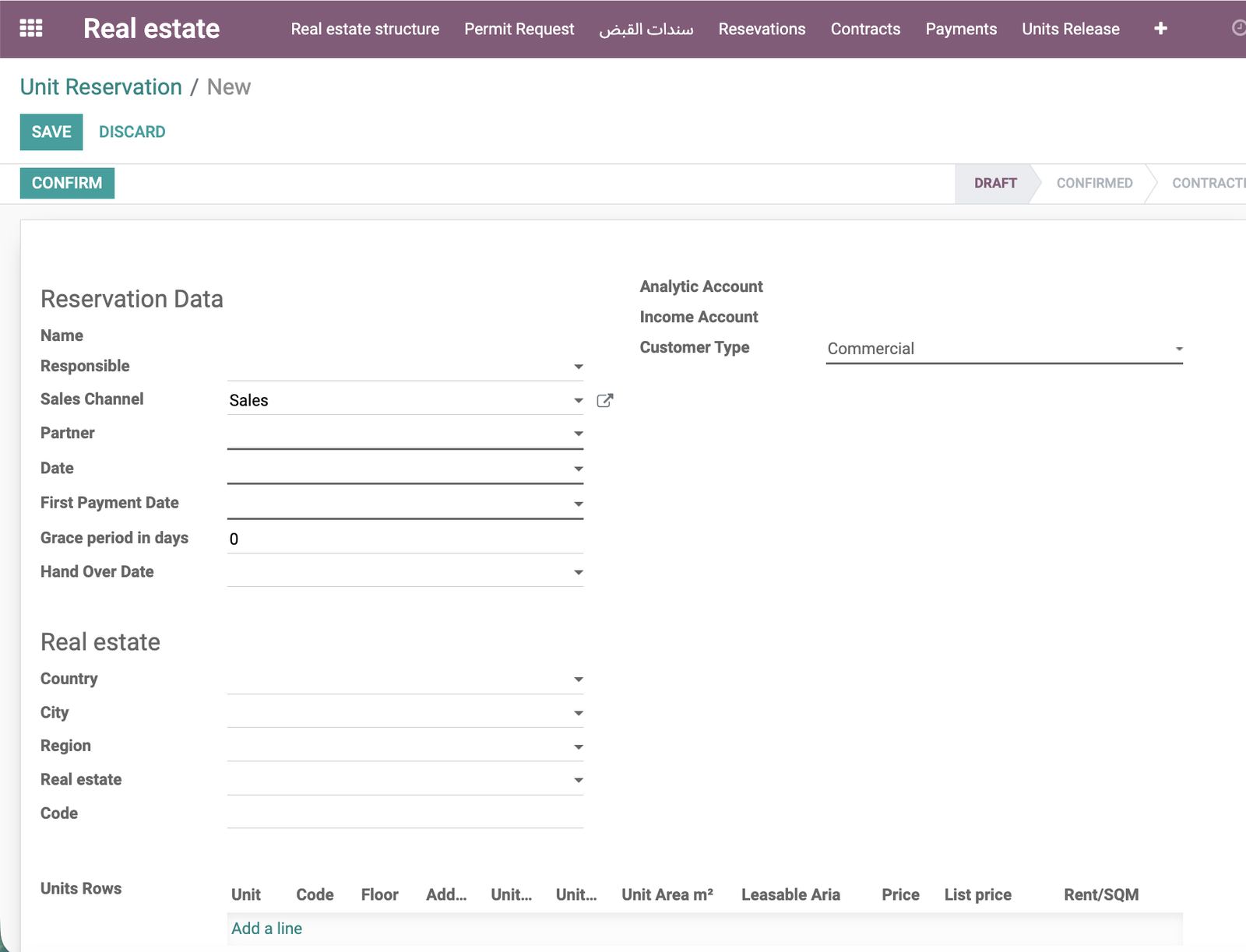Click the plus icon in top menu
This screenshot has height=952, width=1246.
click(x=1160, y=29)
